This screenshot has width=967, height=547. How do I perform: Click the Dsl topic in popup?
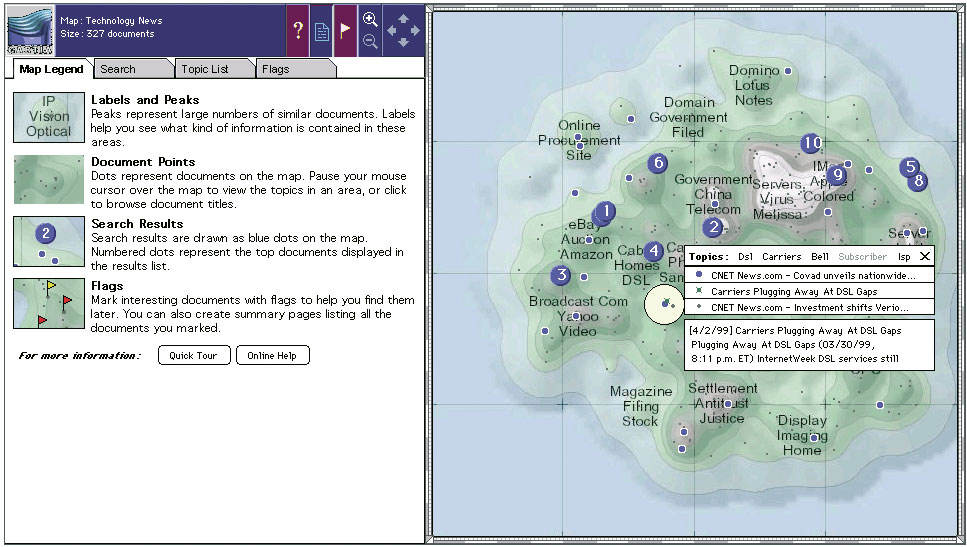[745, 257]
